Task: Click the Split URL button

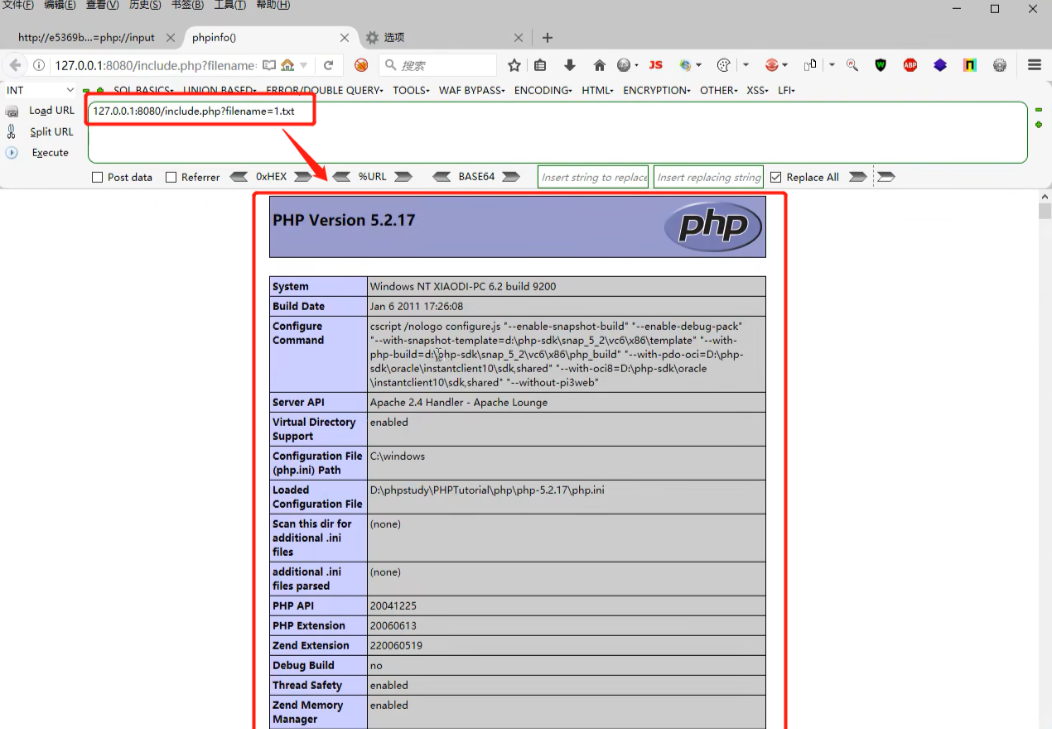Action: coord(40,131)
